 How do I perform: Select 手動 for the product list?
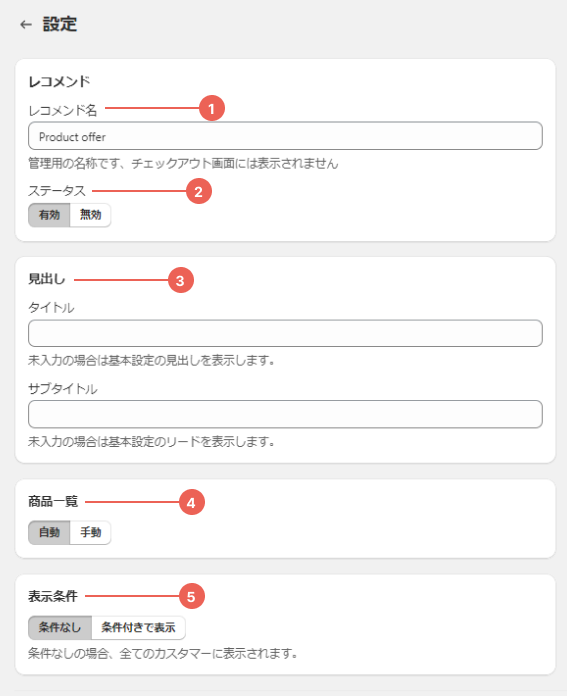click(90, 532)
